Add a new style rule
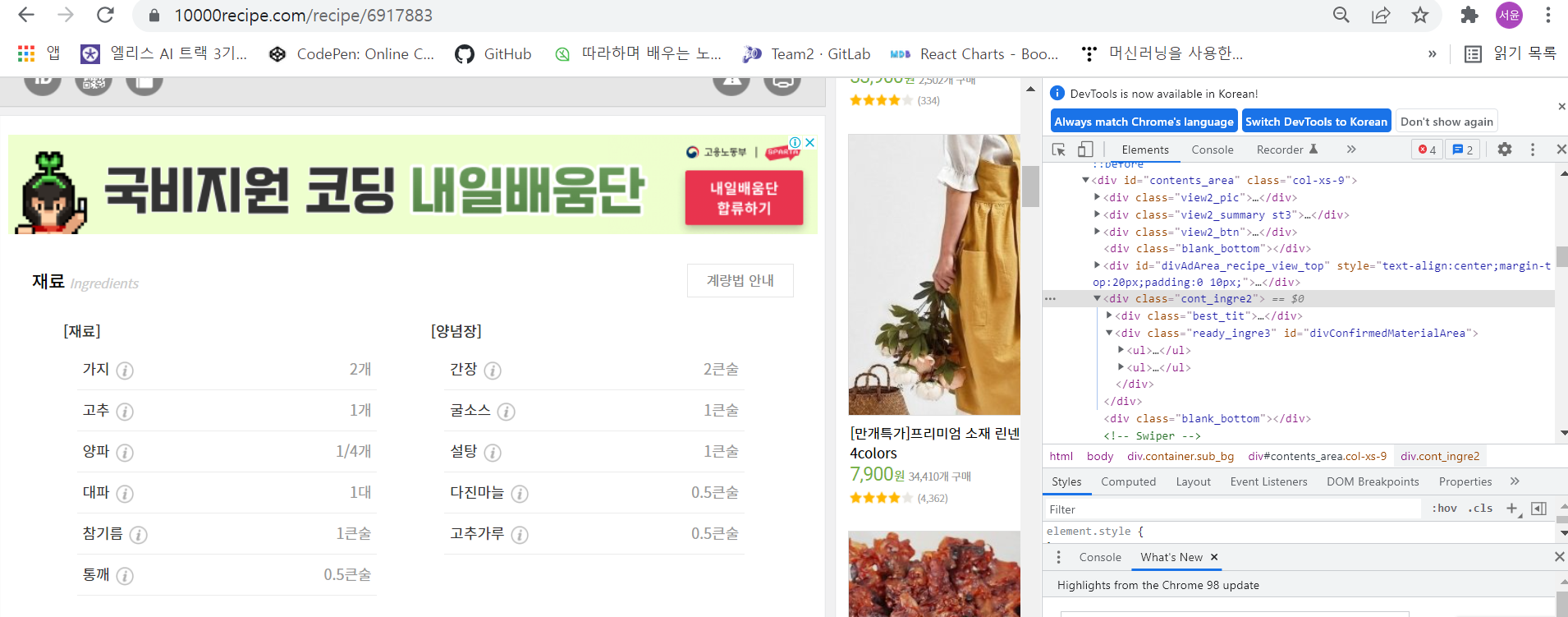 pyautogui.click(x=1511, y=509)
